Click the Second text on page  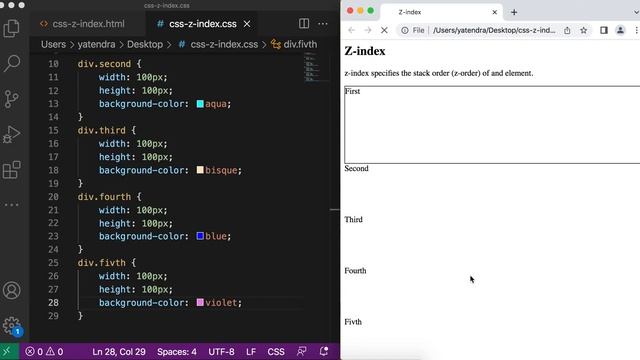click(356, 168)
